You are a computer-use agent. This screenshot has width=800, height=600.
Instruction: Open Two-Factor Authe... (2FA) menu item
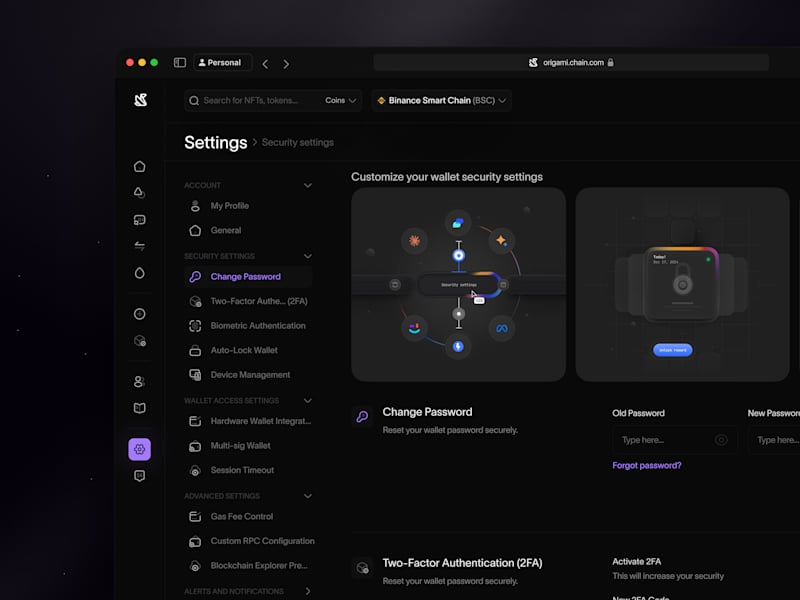point(248,301)
